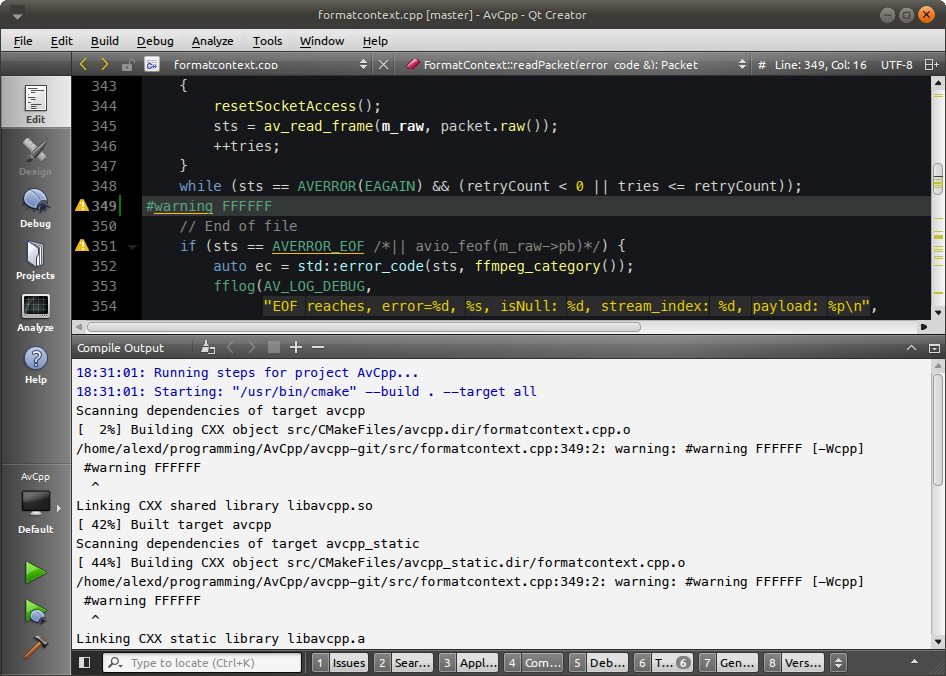The width and height of the screenshot is (946, 676).
Task: Click the warning icon on line 349
Action: click(81, 206)
